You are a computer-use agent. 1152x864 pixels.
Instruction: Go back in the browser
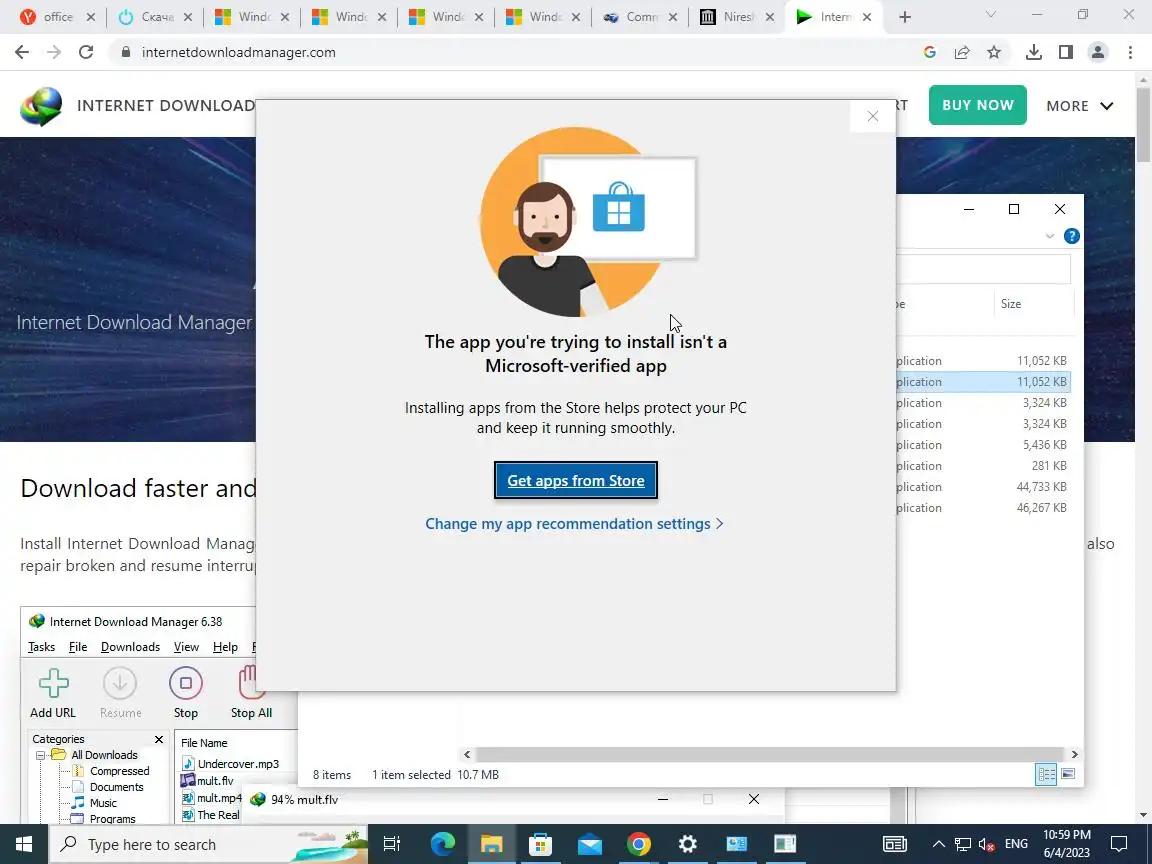tap(22, 52)
